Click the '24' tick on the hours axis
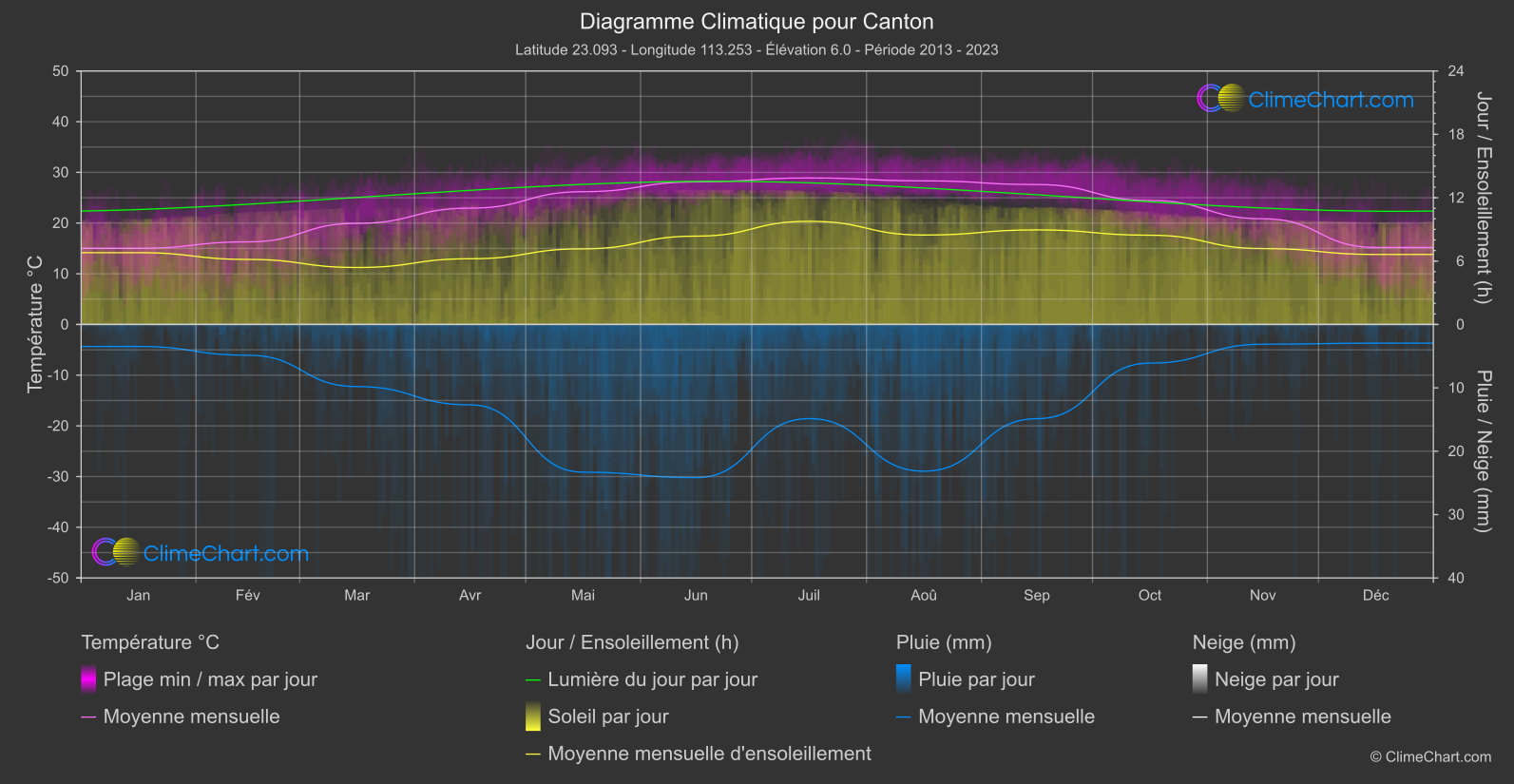1514x784 pixels. (x=1456, y=71)
